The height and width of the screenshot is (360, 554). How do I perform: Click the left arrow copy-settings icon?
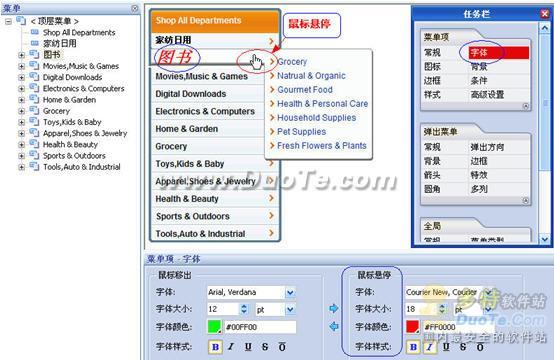pos(334,326)
